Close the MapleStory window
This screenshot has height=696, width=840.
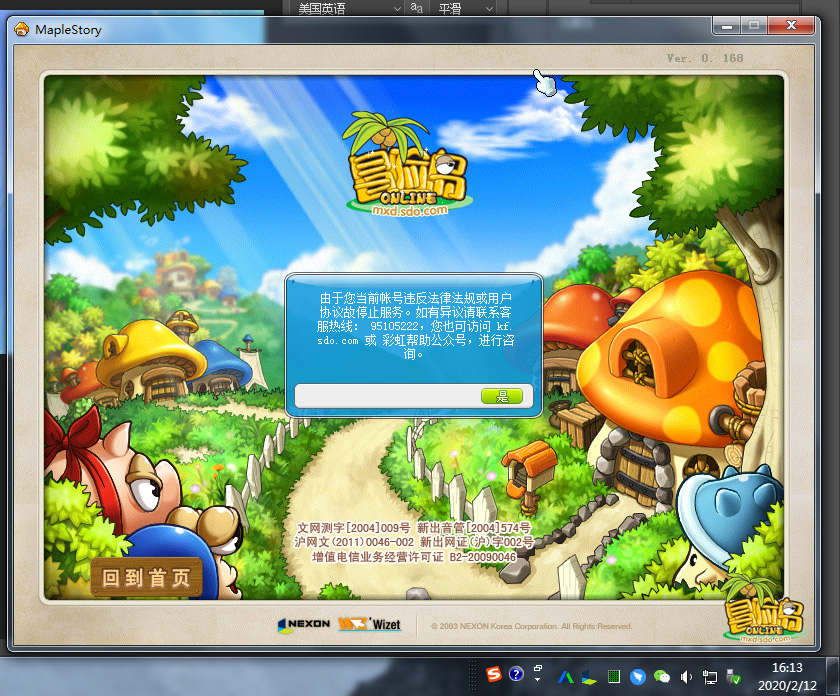tap(791, 26)
